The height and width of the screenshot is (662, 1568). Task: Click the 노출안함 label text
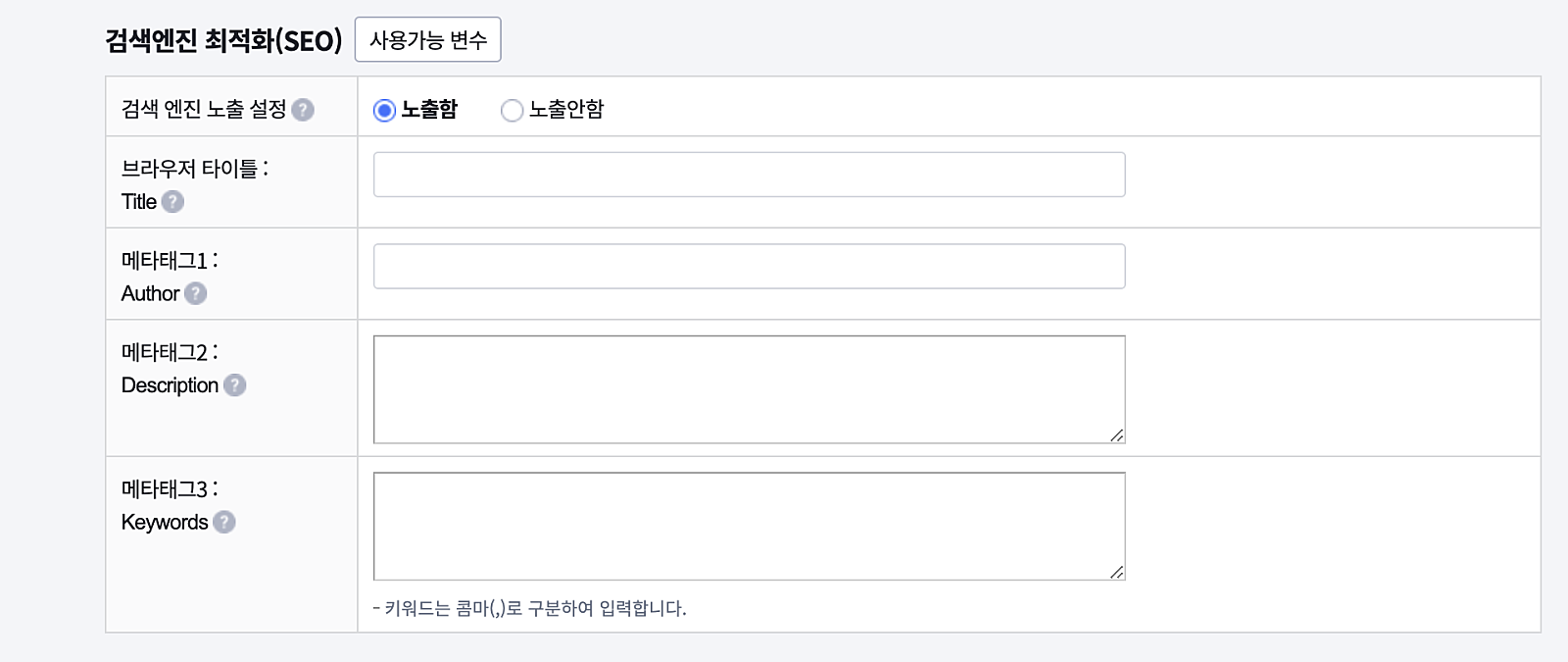pyautogui.click(x=566, y=109)
